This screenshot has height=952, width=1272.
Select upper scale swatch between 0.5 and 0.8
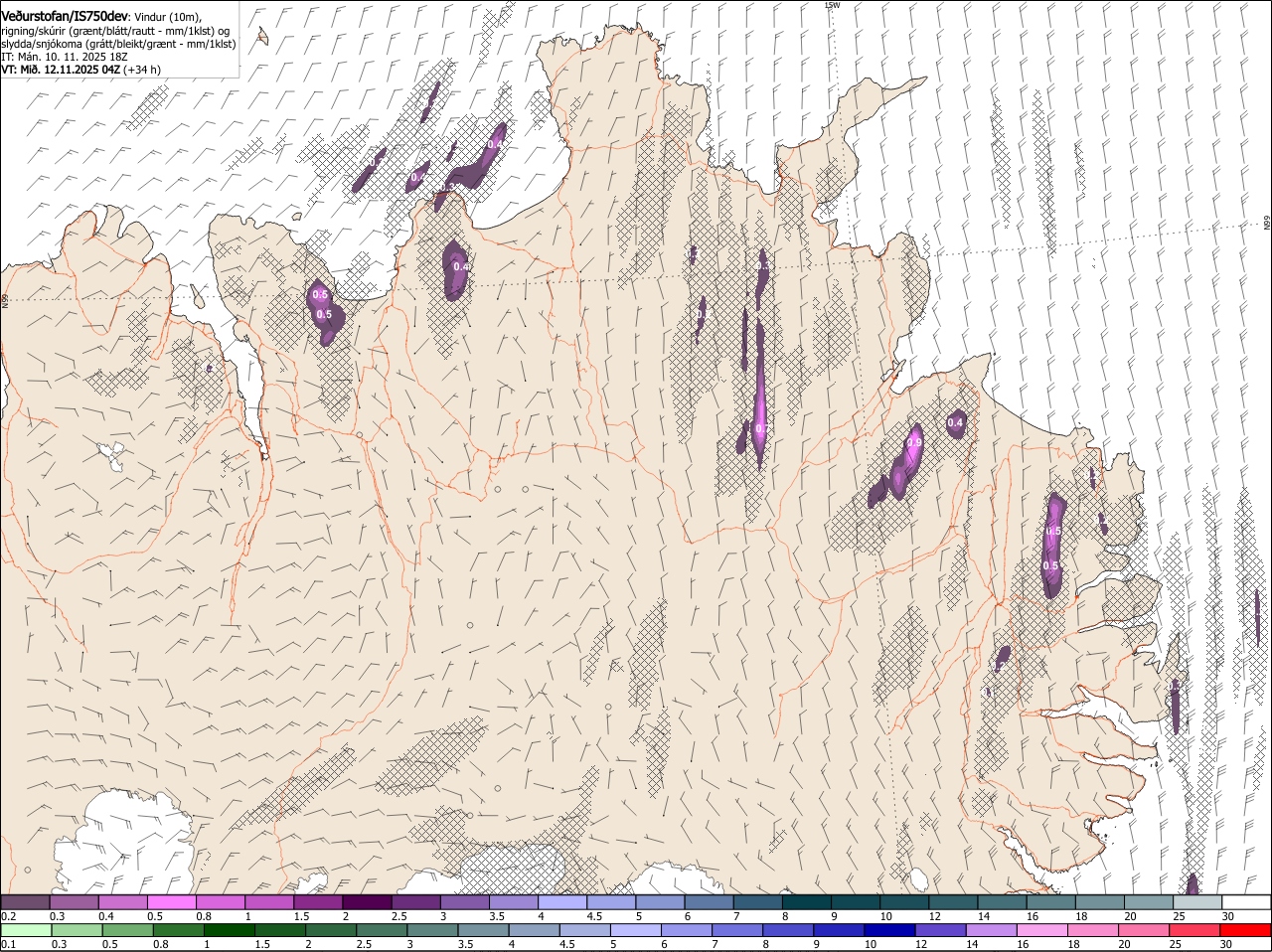[171, 902]
